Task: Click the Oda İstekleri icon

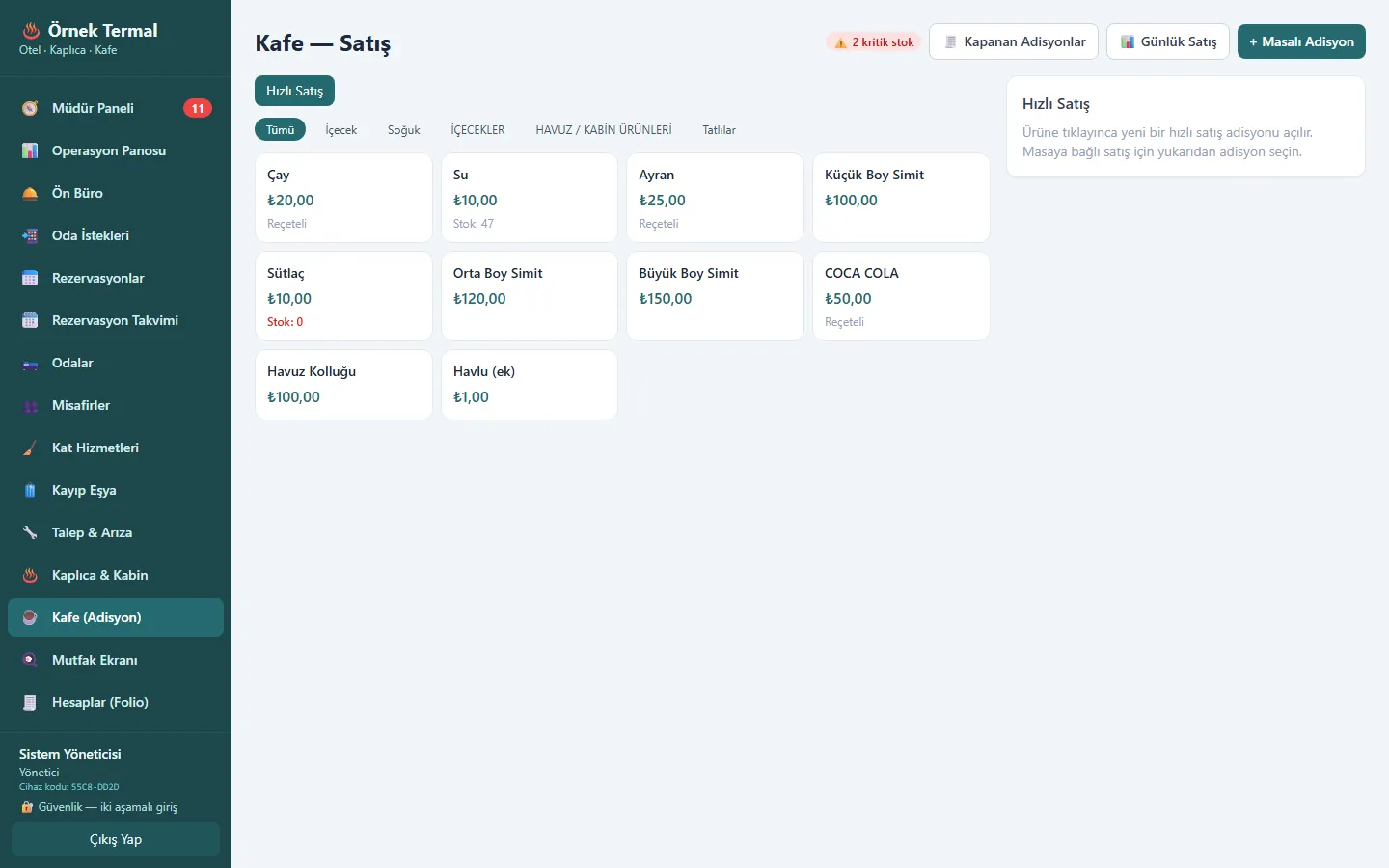Action: tap(30, 235)
